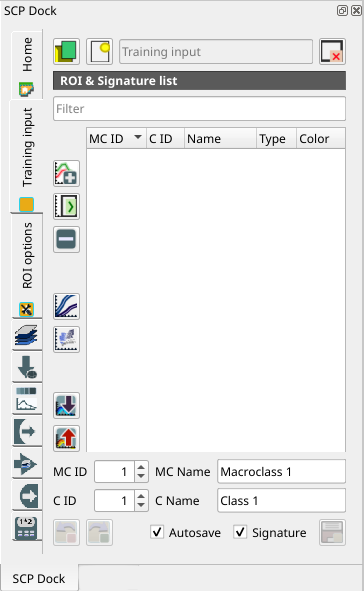
Task: Edit C Name field Class 1
Action: [281, 501]
